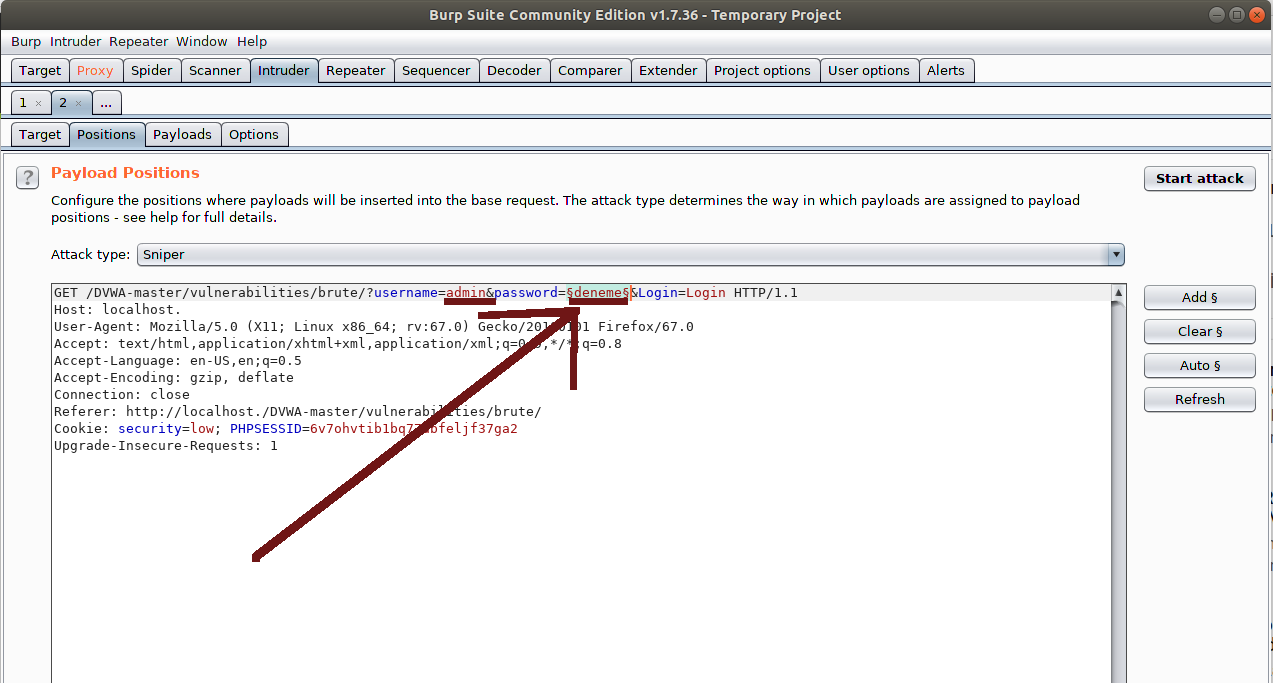Screen dimensions: 1273x683
Task: Close attack tab 1 with its x
Action: (x=38, y=103)
